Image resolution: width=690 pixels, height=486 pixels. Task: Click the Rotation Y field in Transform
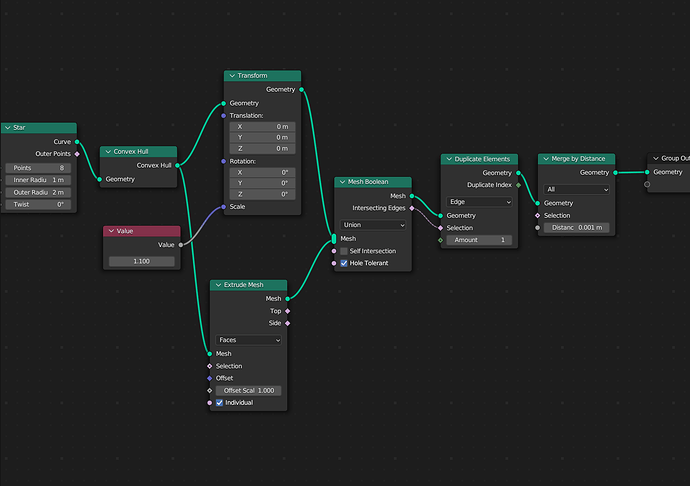tap(262, 183)
